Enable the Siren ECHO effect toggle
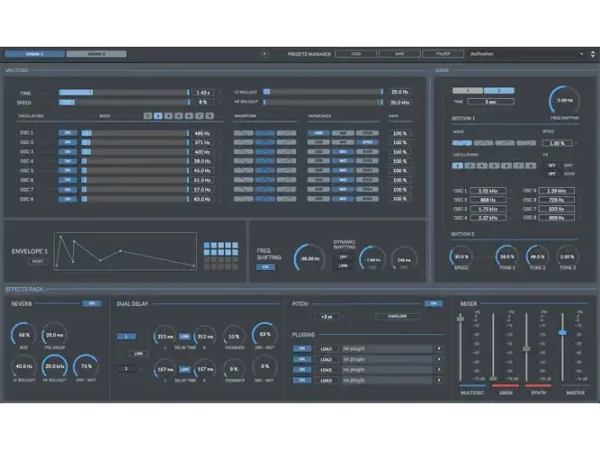 click(x=552, y=174)
